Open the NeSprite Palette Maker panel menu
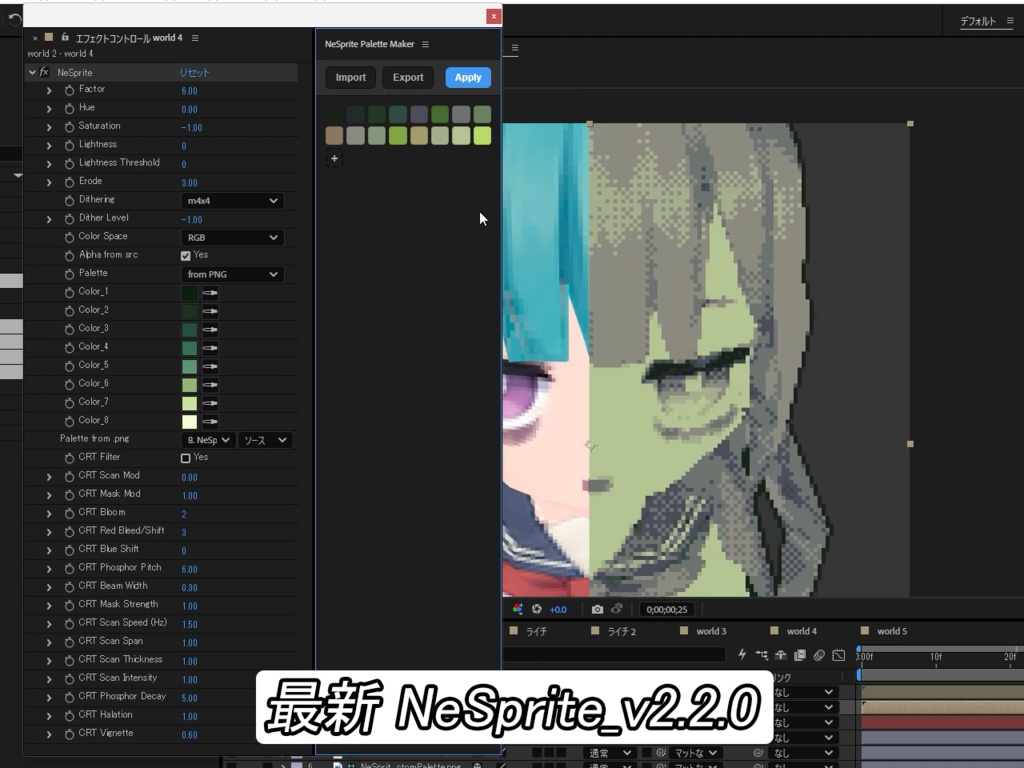 pos(426,44)
